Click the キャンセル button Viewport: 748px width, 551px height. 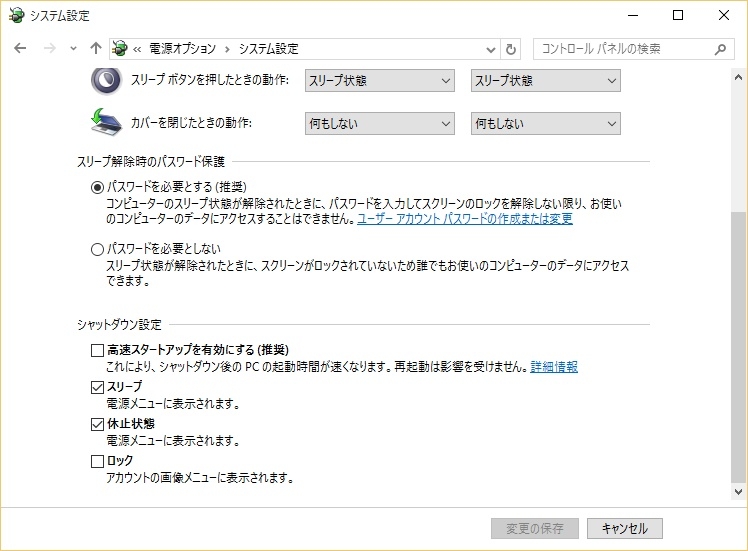point(625,528)
